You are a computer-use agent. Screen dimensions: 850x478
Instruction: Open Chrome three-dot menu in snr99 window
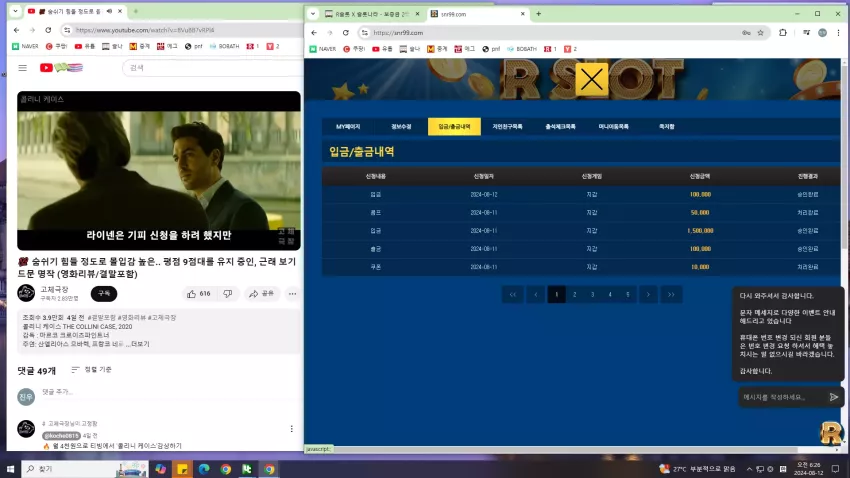pyautogui.click(x=838, y=33)
